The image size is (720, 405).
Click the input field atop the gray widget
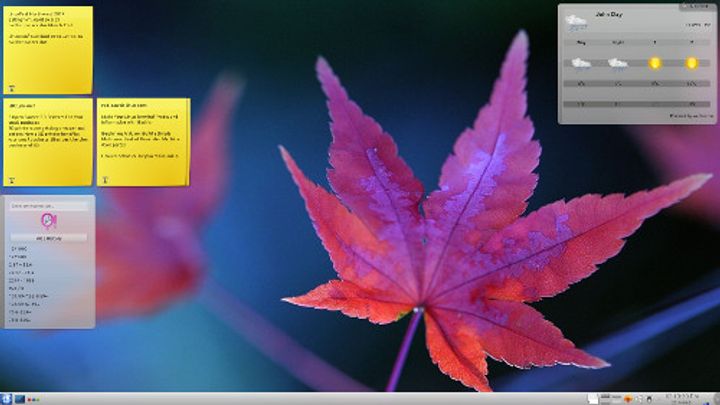[x=48, y=206]
